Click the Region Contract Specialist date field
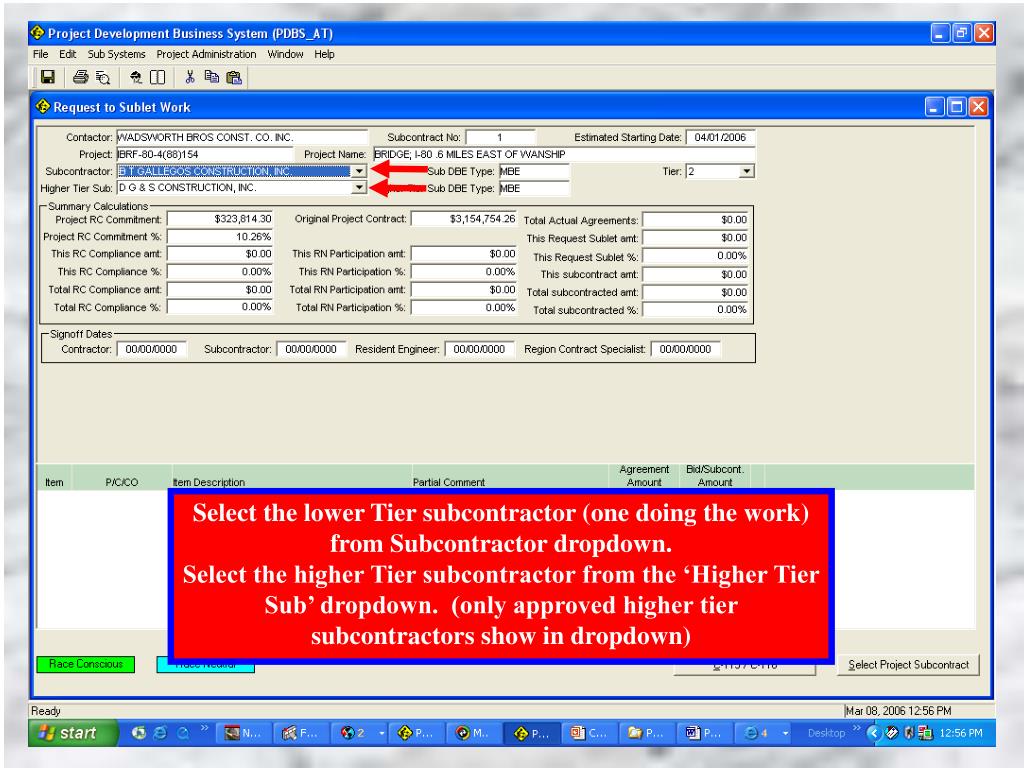 coord(686,349)
